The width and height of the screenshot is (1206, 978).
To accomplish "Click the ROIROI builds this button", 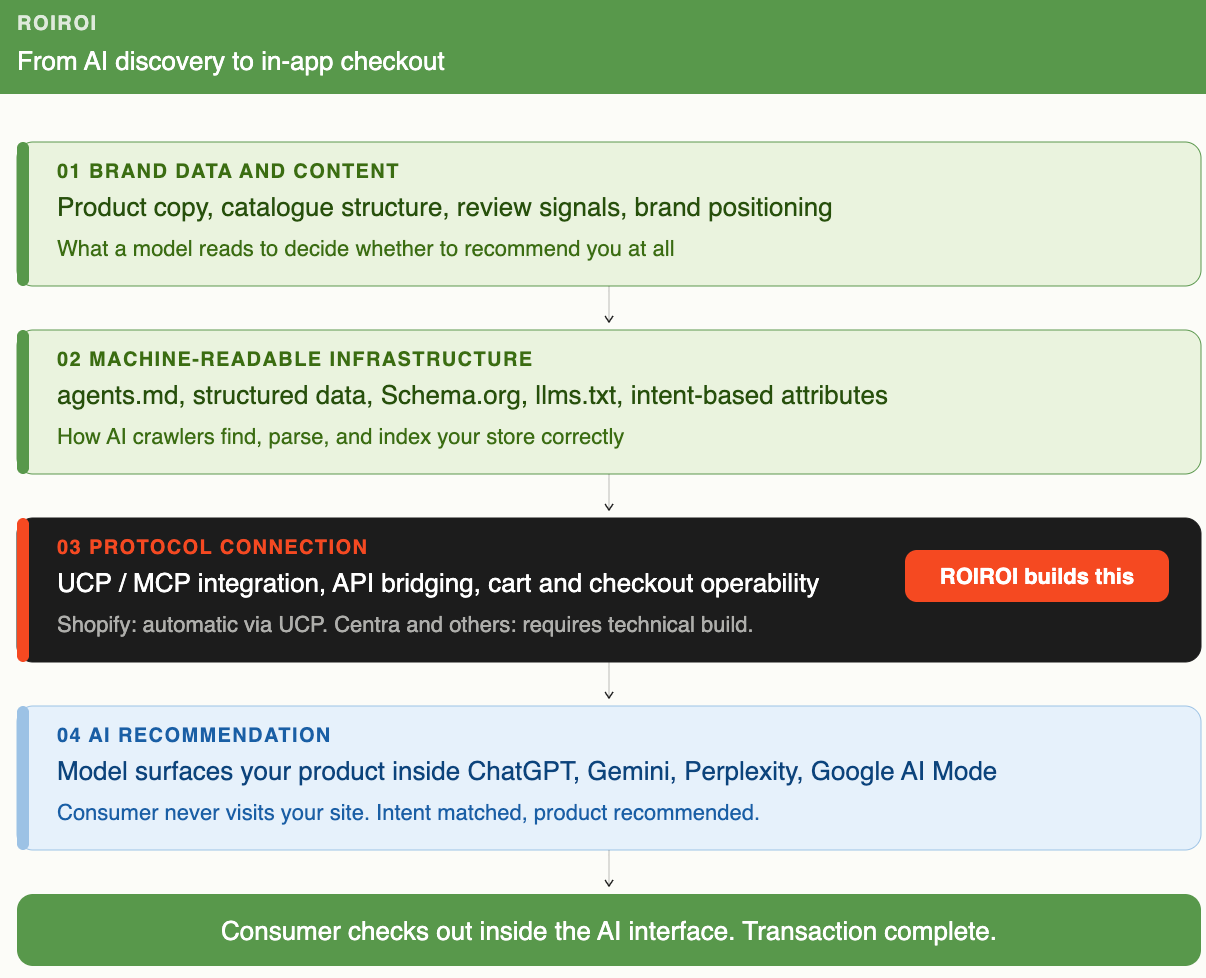I will 1037,576.
